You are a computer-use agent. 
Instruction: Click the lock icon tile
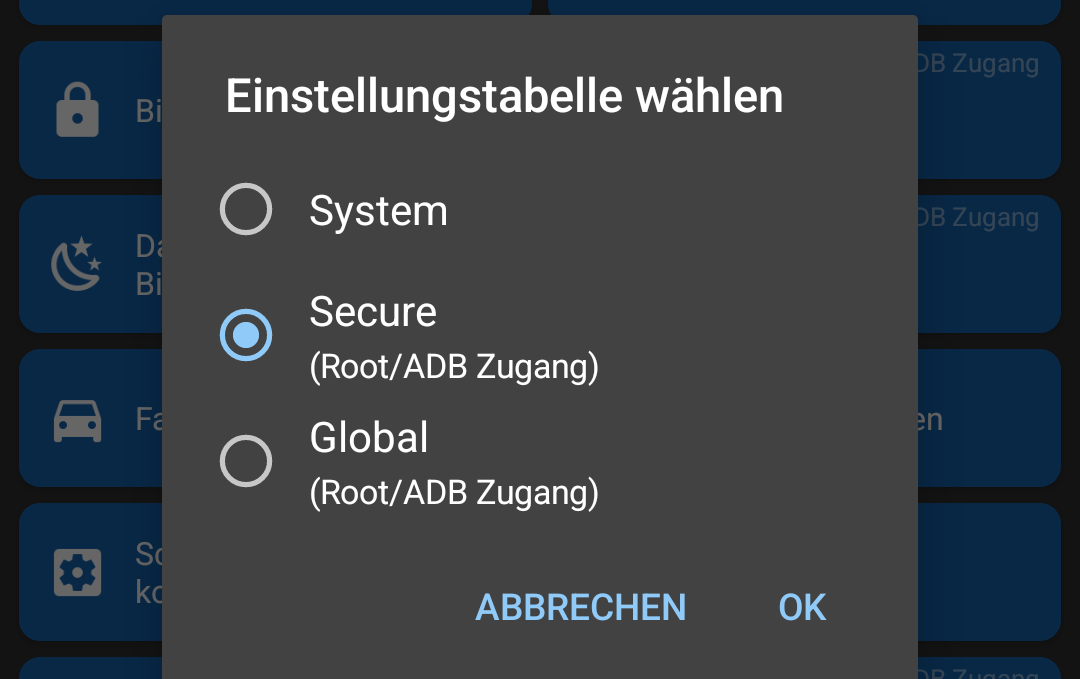point(77,110)
